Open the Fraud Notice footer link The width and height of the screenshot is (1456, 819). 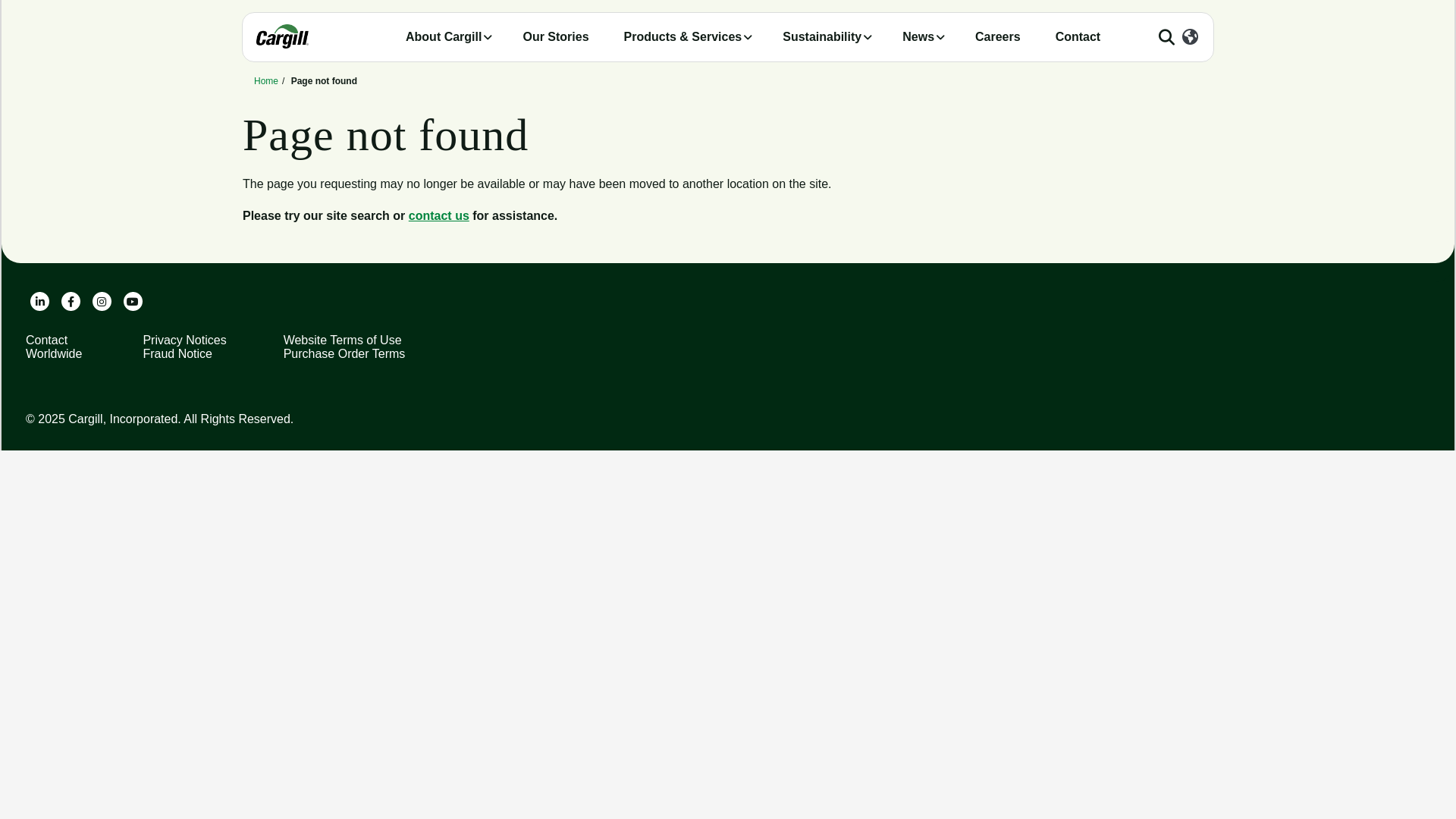pyautogui.click(x=177, y=354)
